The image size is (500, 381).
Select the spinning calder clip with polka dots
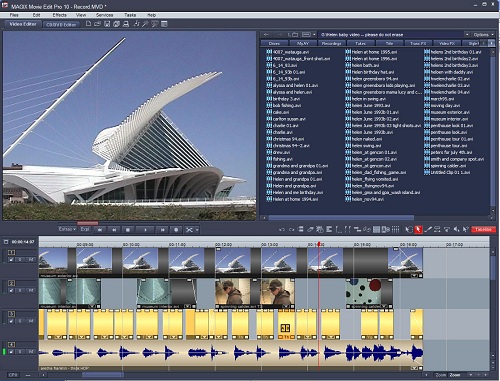[369, 293]
